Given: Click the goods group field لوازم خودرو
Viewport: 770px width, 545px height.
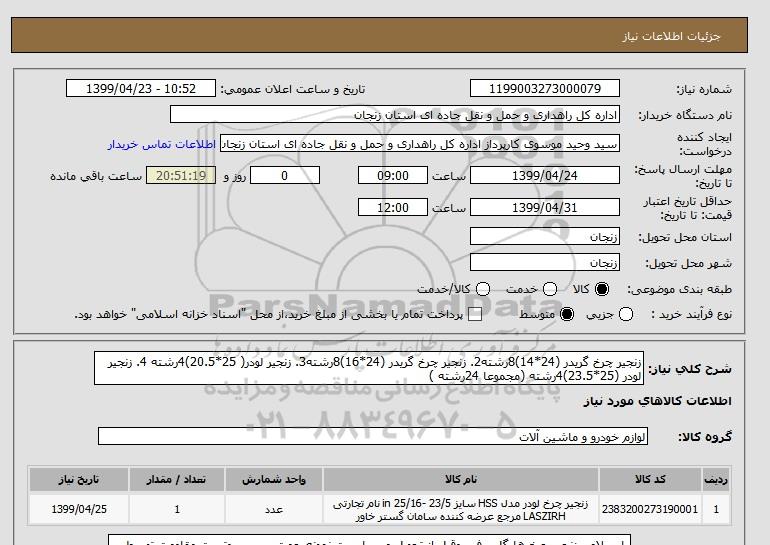Looking at the screenshot, I should pos(373,436).
